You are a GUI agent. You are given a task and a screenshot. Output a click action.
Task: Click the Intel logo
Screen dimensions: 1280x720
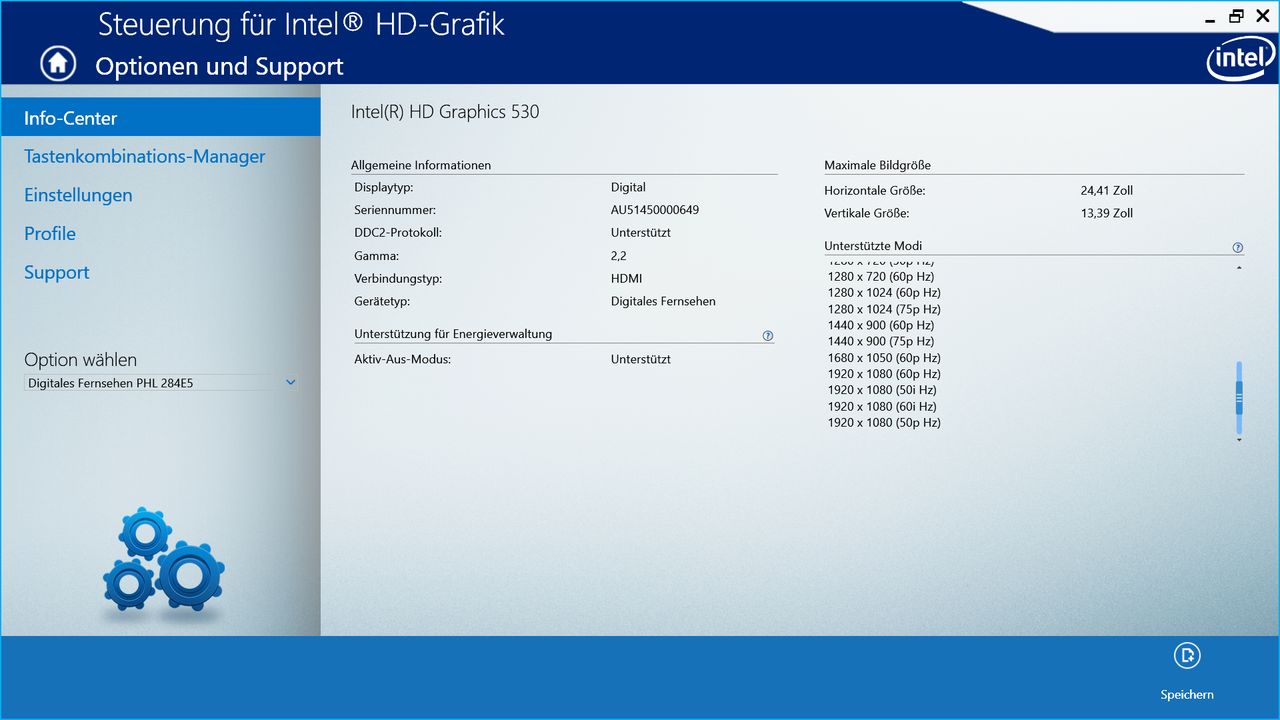pyautogui.click(x=1241, y=60)
